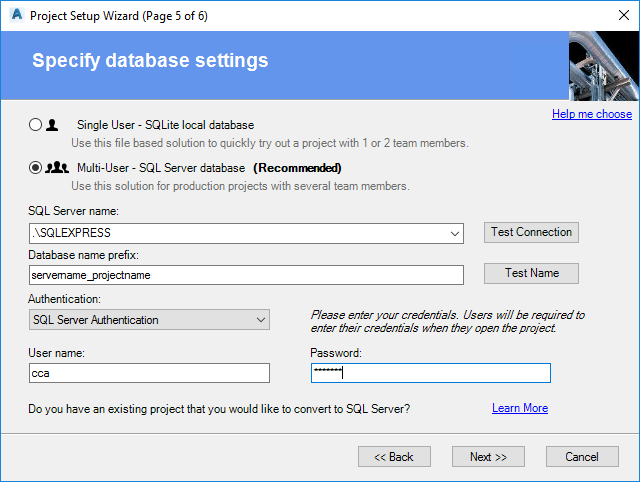Click the Database name prefix field

pyautogui.click(x=247, y=274)
